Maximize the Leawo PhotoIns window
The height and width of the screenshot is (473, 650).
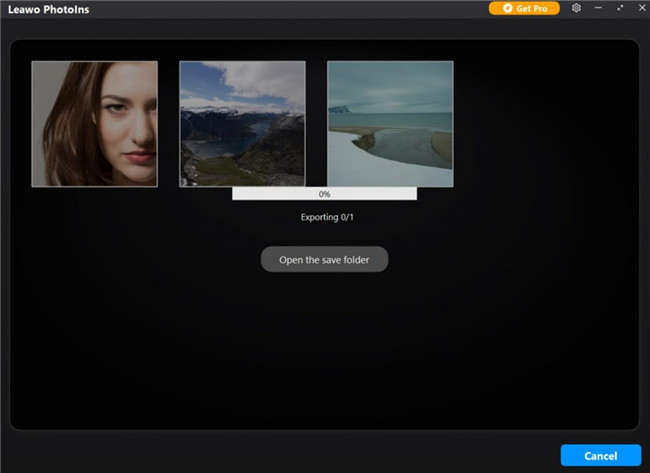620,8
